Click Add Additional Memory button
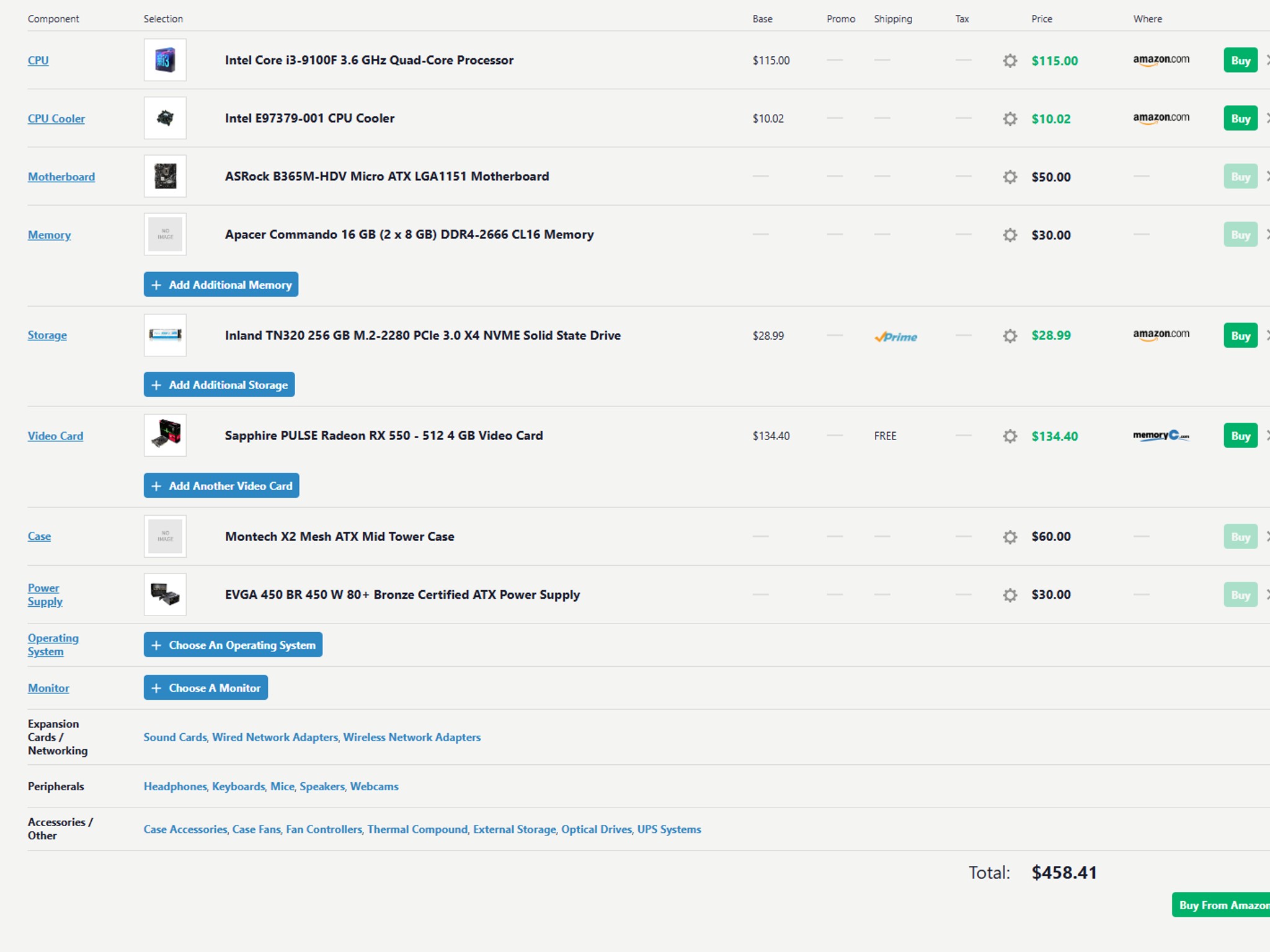The image size is (1270, 952). [221, 284]
